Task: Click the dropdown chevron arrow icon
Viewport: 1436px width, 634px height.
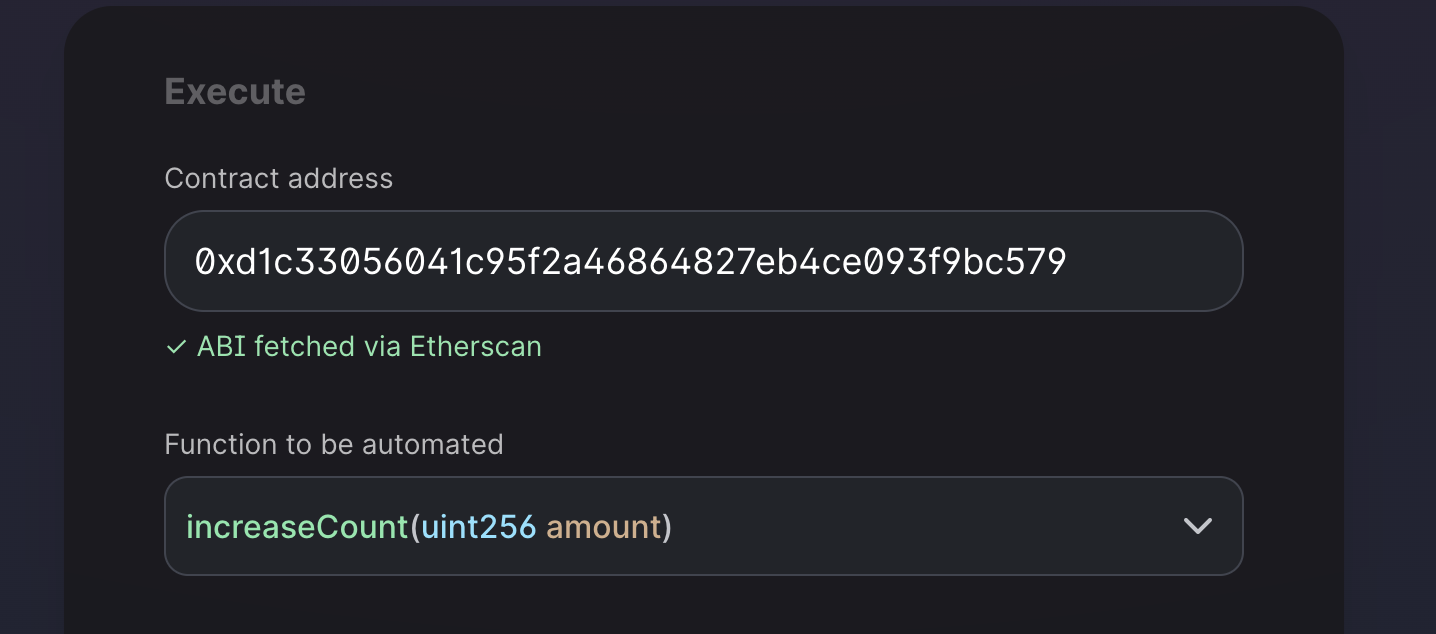Action: [x=1197, y=526]
